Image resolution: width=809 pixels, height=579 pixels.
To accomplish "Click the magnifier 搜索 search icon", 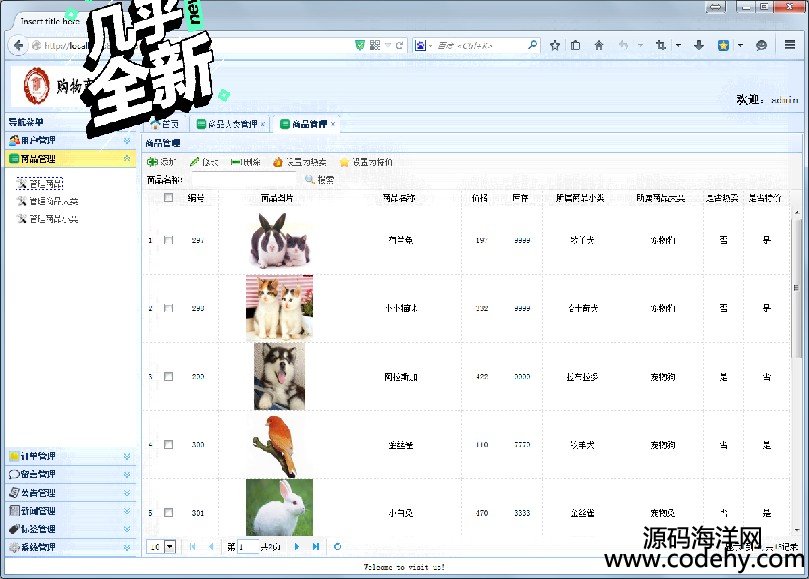I will (310, 179).
